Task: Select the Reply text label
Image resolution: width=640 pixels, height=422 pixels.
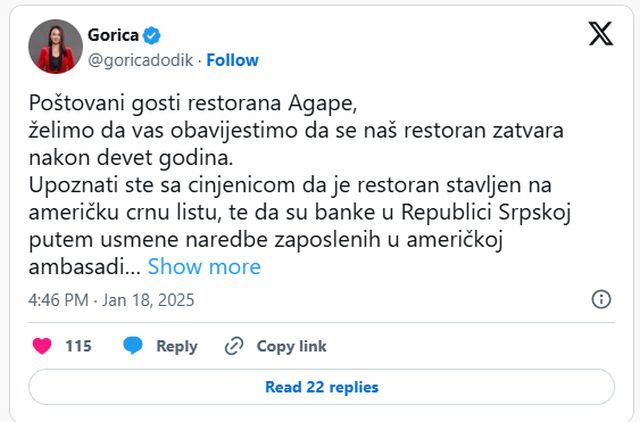Action: tap(176, 346)
